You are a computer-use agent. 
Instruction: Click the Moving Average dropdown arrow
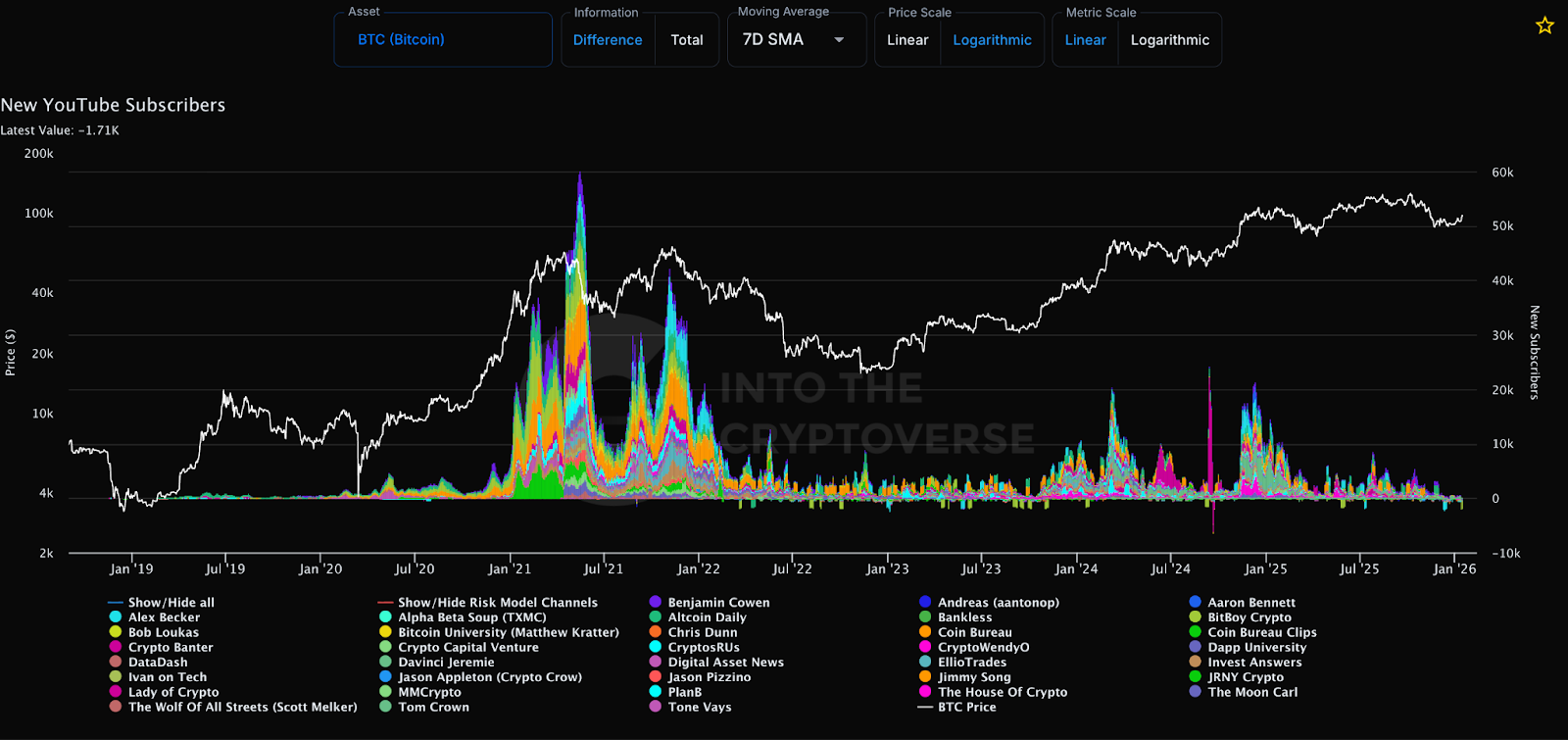coord(839,40)
